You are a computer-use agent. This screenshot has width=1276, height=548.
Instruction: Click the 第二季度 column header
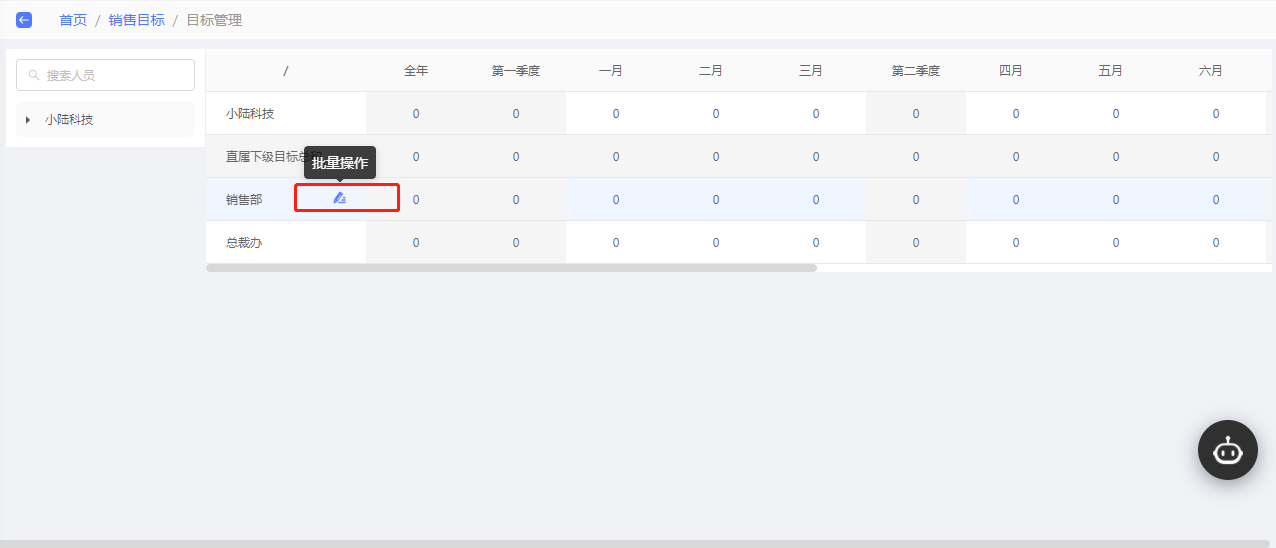click(x=916, y=71)
